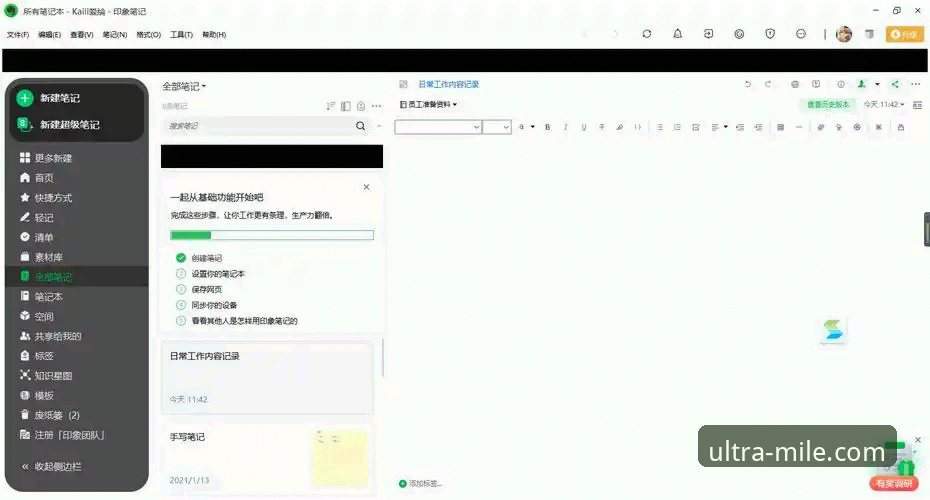The image size is (930, 500).
Task: Click the 新建笔记 green plus button
Action: [x=24, y=98]
